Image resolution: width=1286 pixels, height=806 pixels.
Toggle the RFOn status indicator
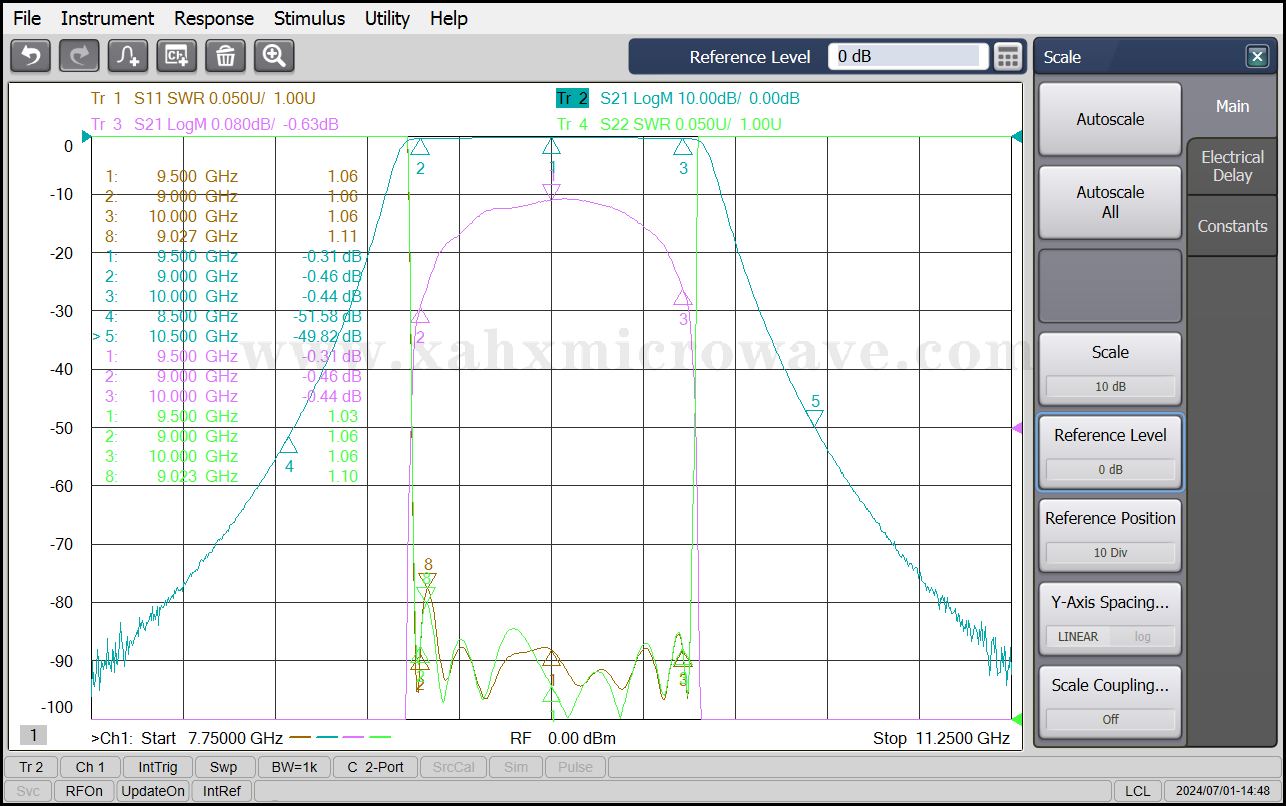pyautogui.click(x=84, y=791)
